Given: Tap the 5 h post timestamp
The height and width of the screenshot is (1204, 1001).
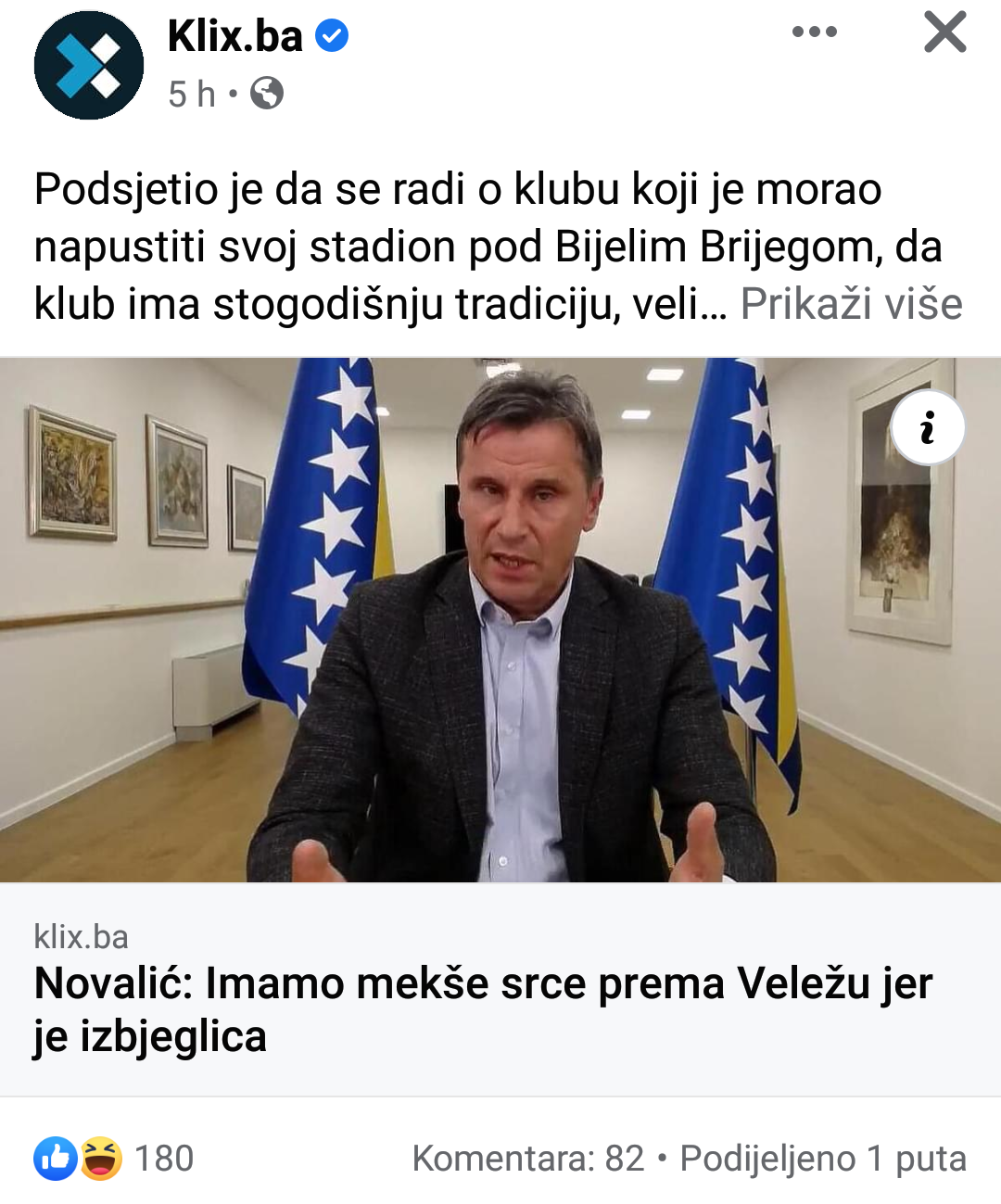Looking at the screenshot, I should [x=192, y=94].
